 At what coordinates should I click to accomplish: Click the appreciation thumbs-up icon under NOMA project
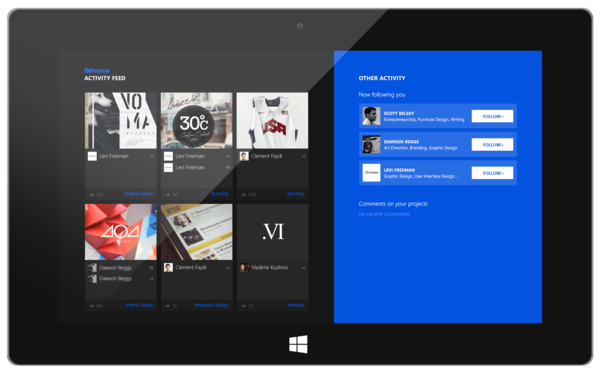pyautogui.click(x=91, y=194)
